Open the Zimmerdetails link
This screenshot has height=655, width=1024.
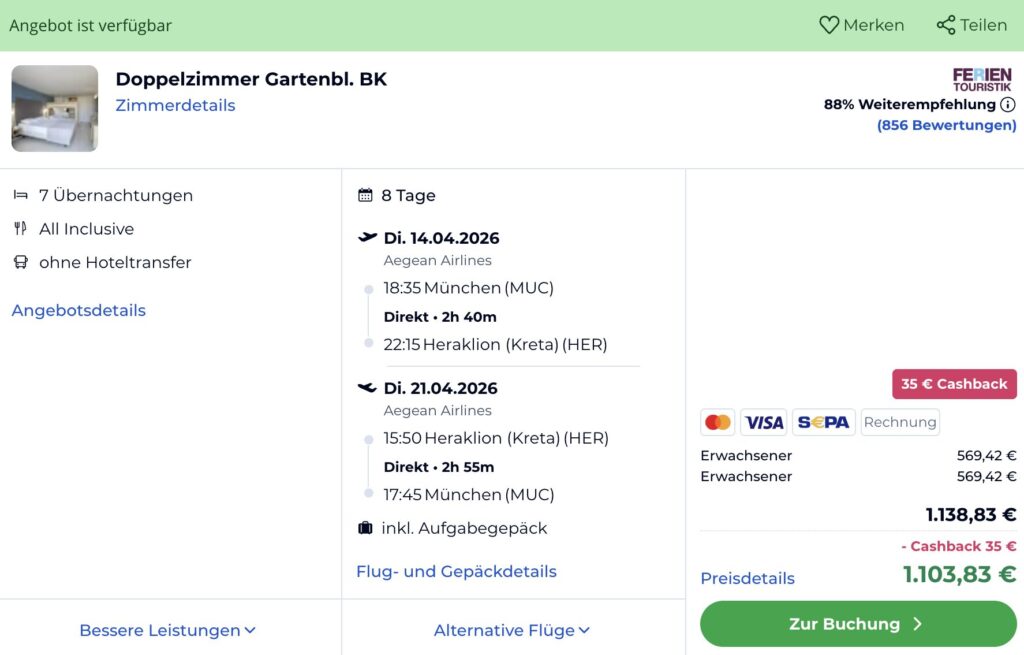(x=175, y=105)
